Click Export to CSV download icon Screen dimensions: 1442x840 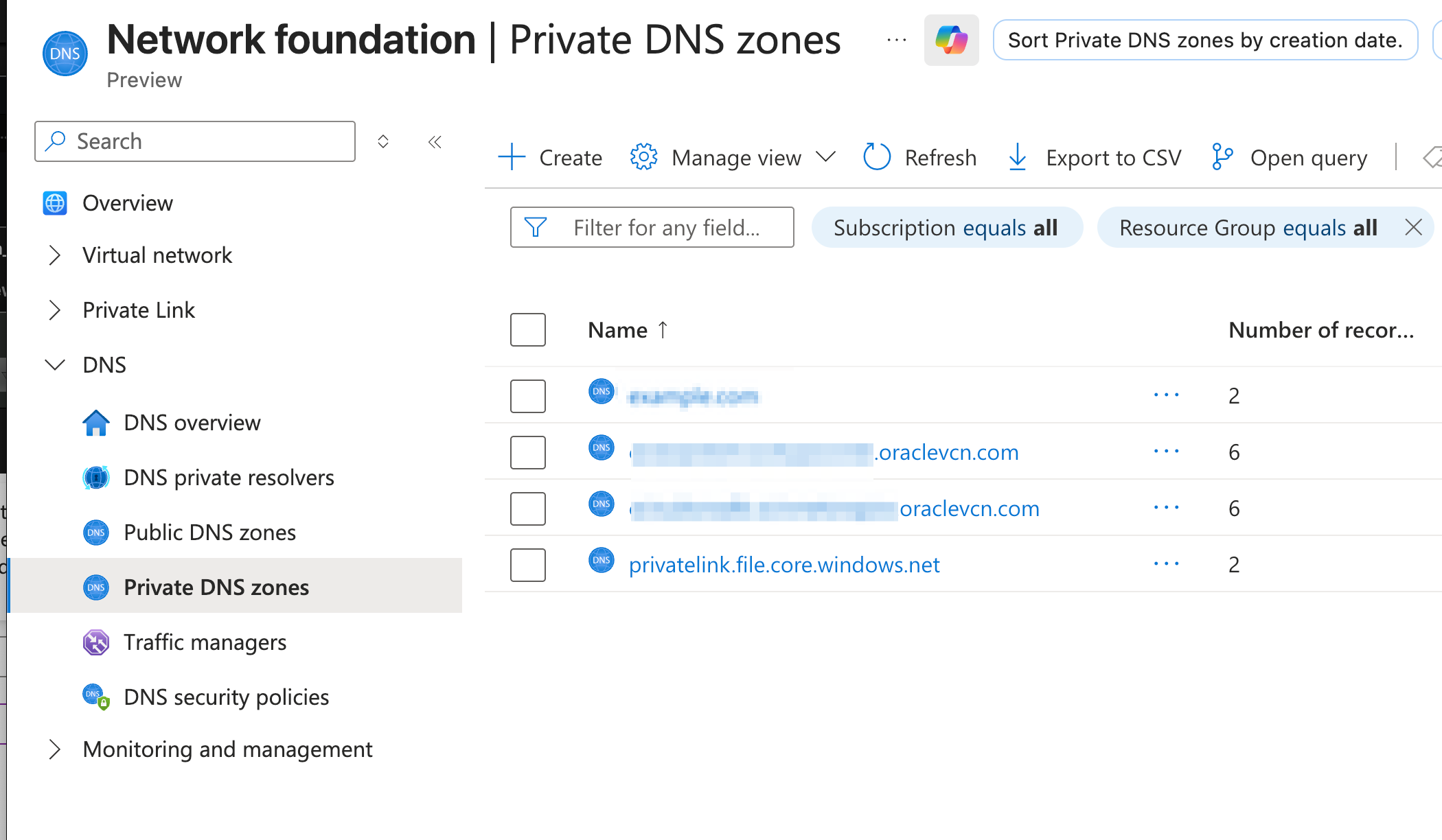1017,157
